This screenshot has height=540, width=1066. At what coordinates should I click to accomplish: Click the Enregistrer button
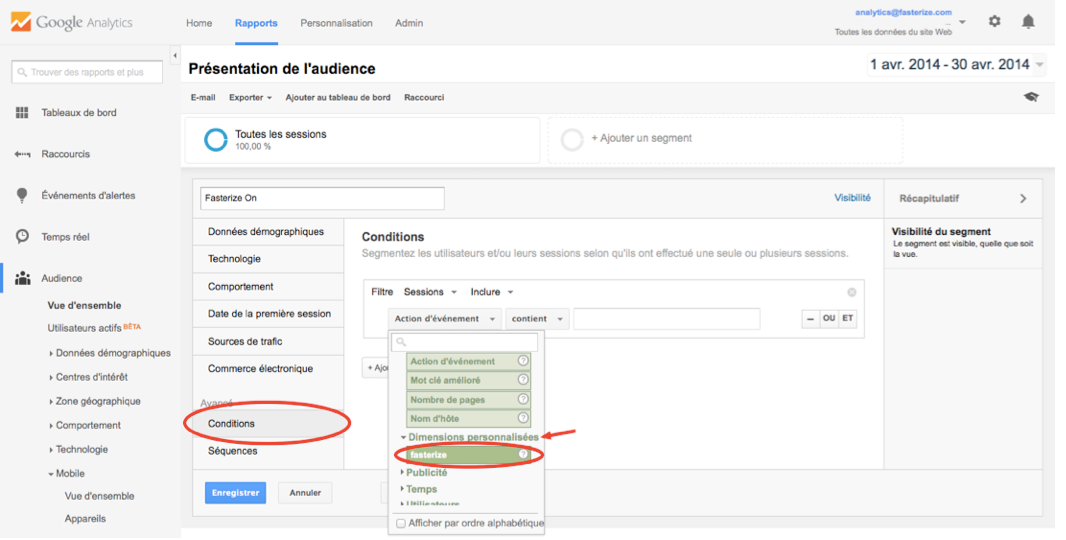pyautogui.click(x=236, y=493)
